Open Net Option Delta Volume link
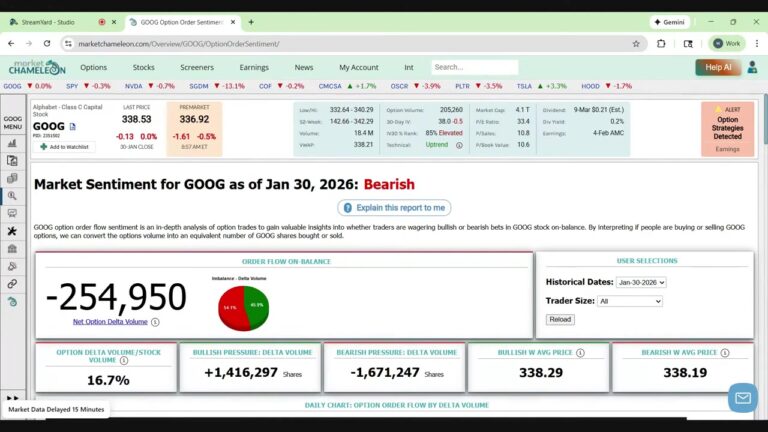768x432 pixels. tap(110, 322)
